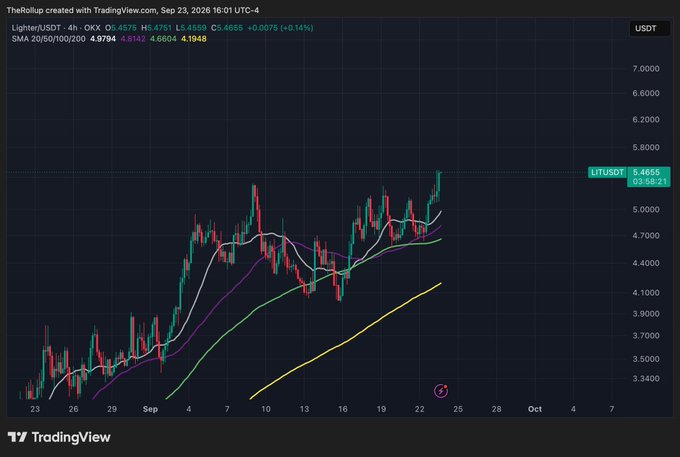Click the 23 date label on time axis
The image size is (680, 457).
coord(35,409)
